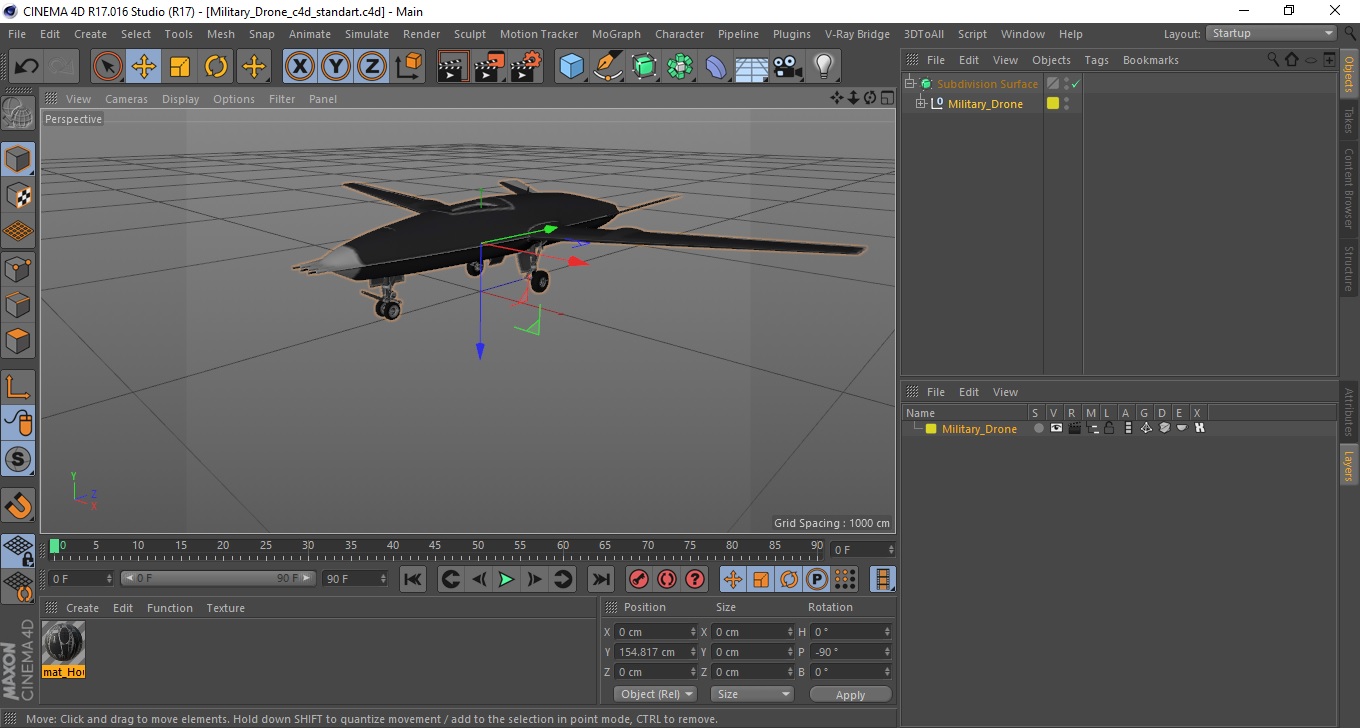Add a Subdivision Surface generator icon
The height and width of the screenshot is (728, 1360).
coord(644,67)
